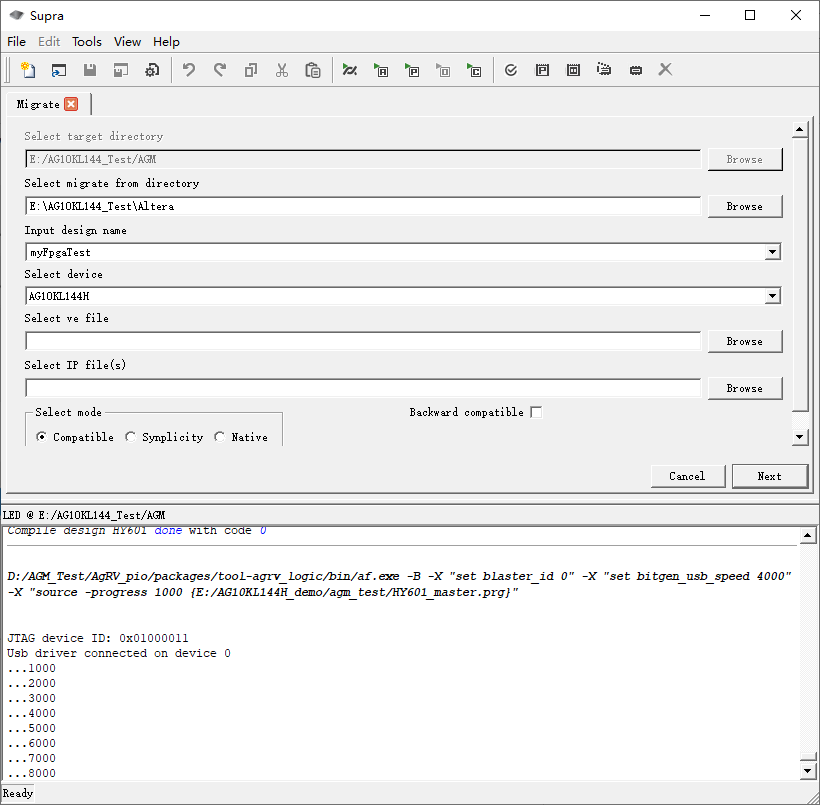
Task: Run the step marked R icon
Action: tap(381, 70)
